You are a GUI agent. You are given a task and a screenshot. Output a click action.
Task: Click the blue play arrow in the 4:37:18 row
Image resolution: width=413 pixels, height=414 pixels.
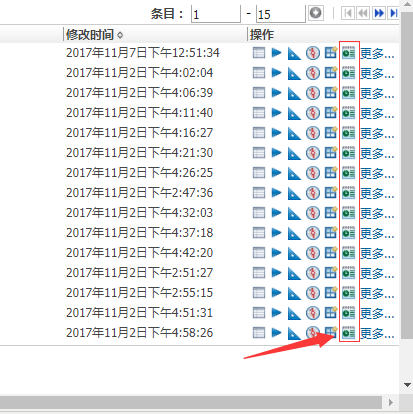click(276, 233)
